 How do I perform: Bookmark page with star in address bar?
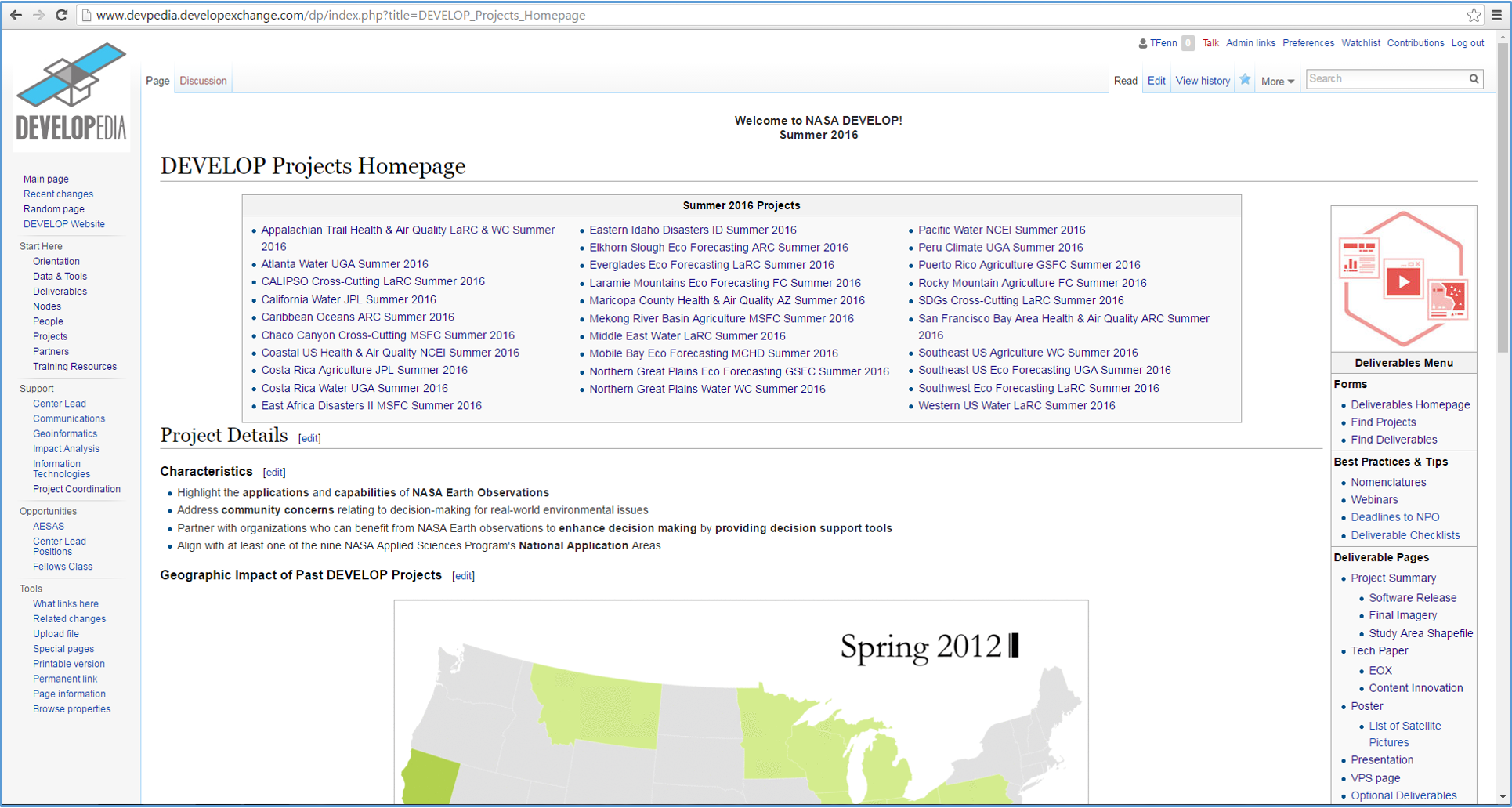pos(1474,15)
